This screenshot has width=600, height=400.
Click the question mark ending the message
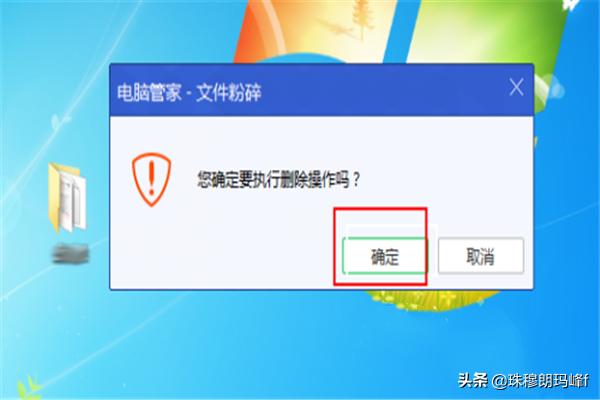click(356, 179)
